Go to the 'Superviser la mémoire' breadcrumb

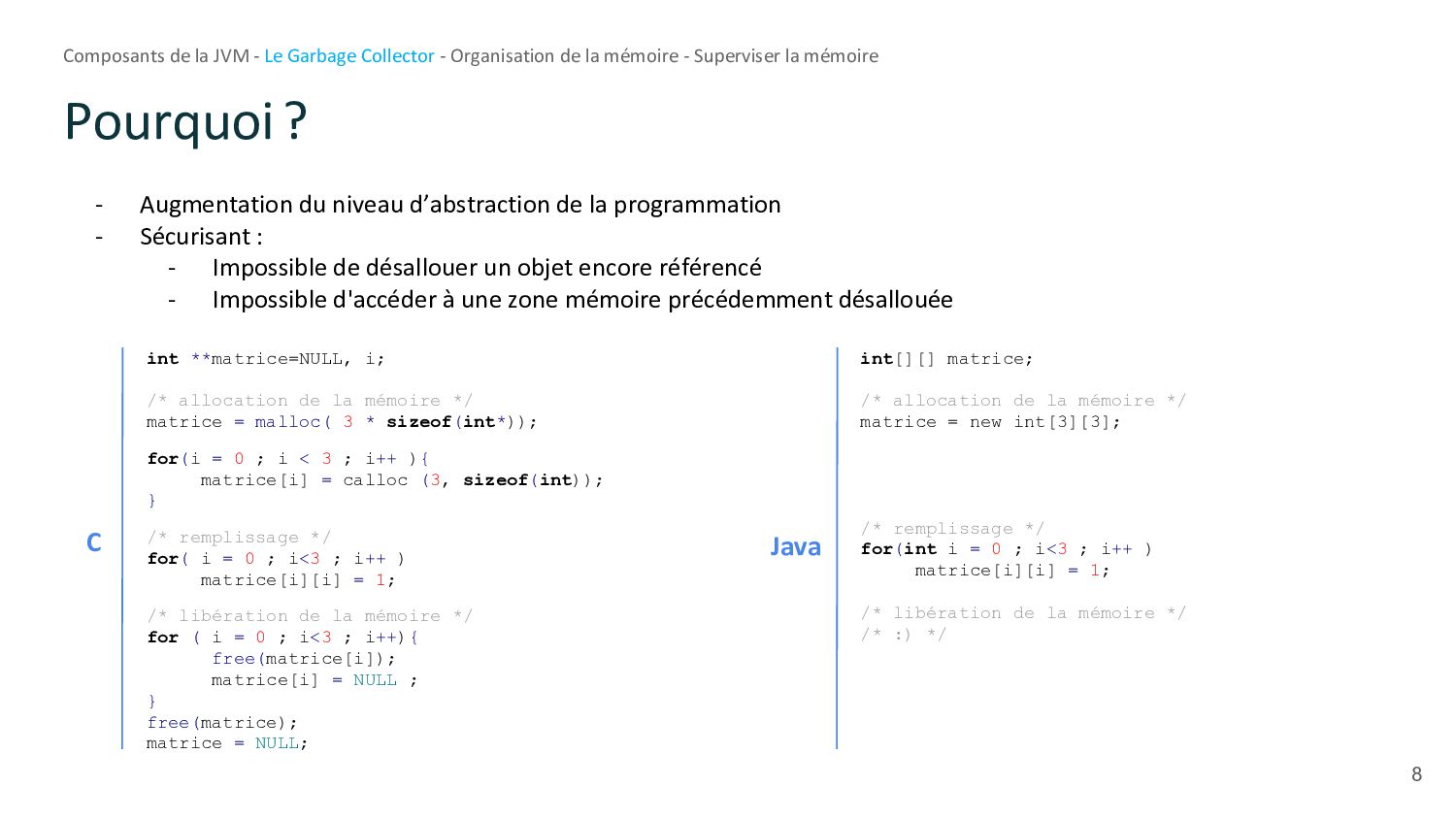tap(785, 56)
